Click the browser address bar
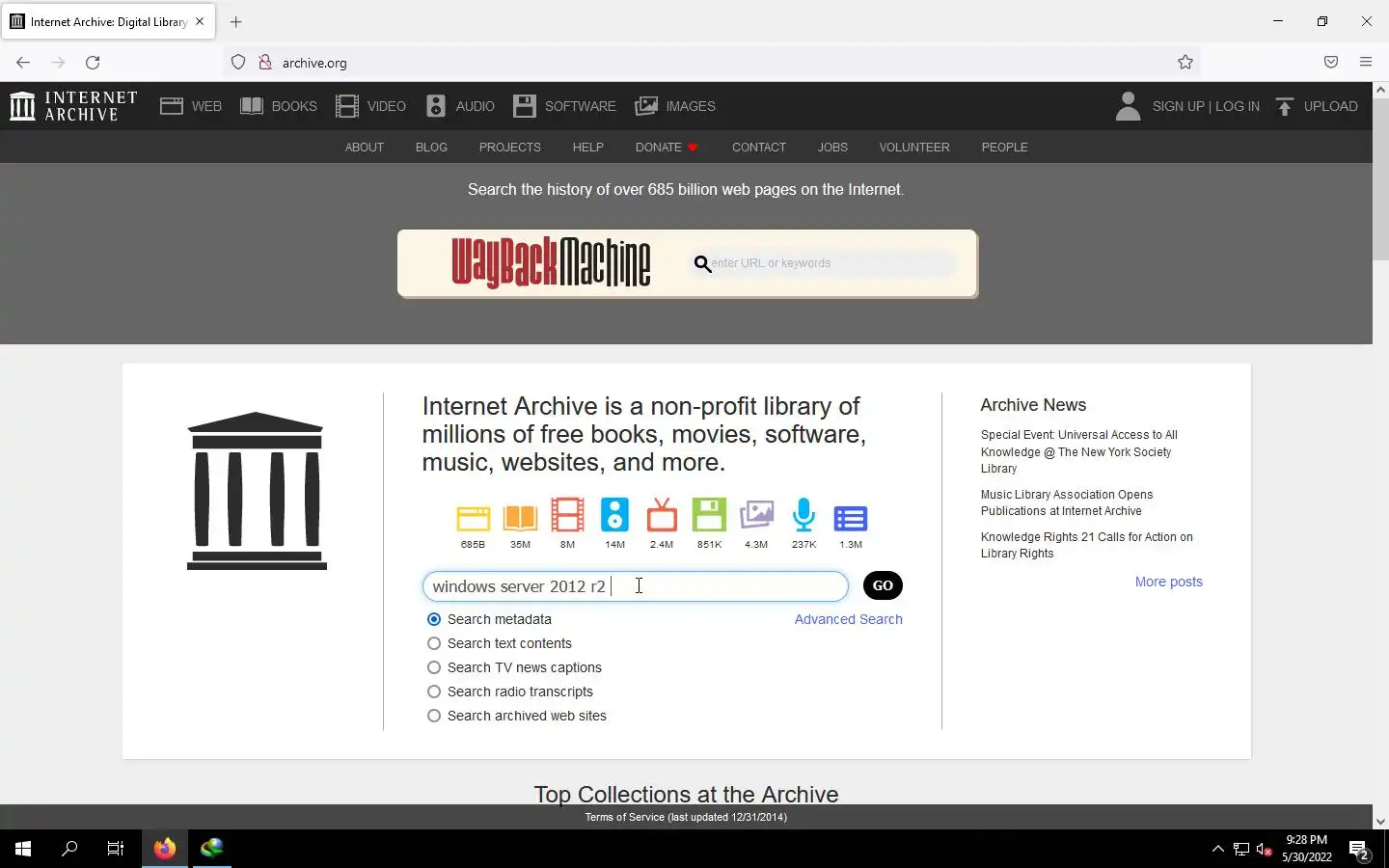 714,63
